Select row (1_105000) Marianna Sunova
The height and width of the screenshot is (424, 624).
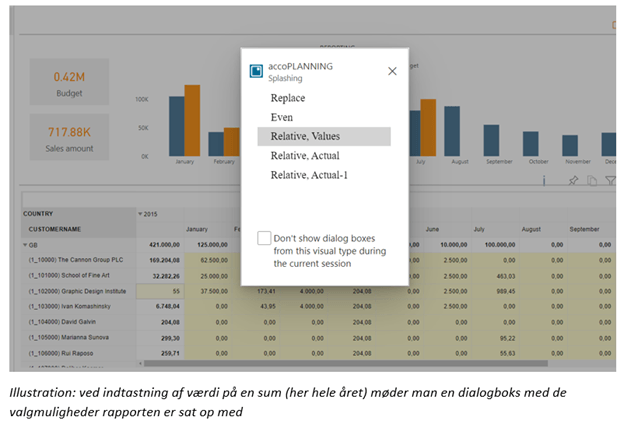(x=68, y=338)
